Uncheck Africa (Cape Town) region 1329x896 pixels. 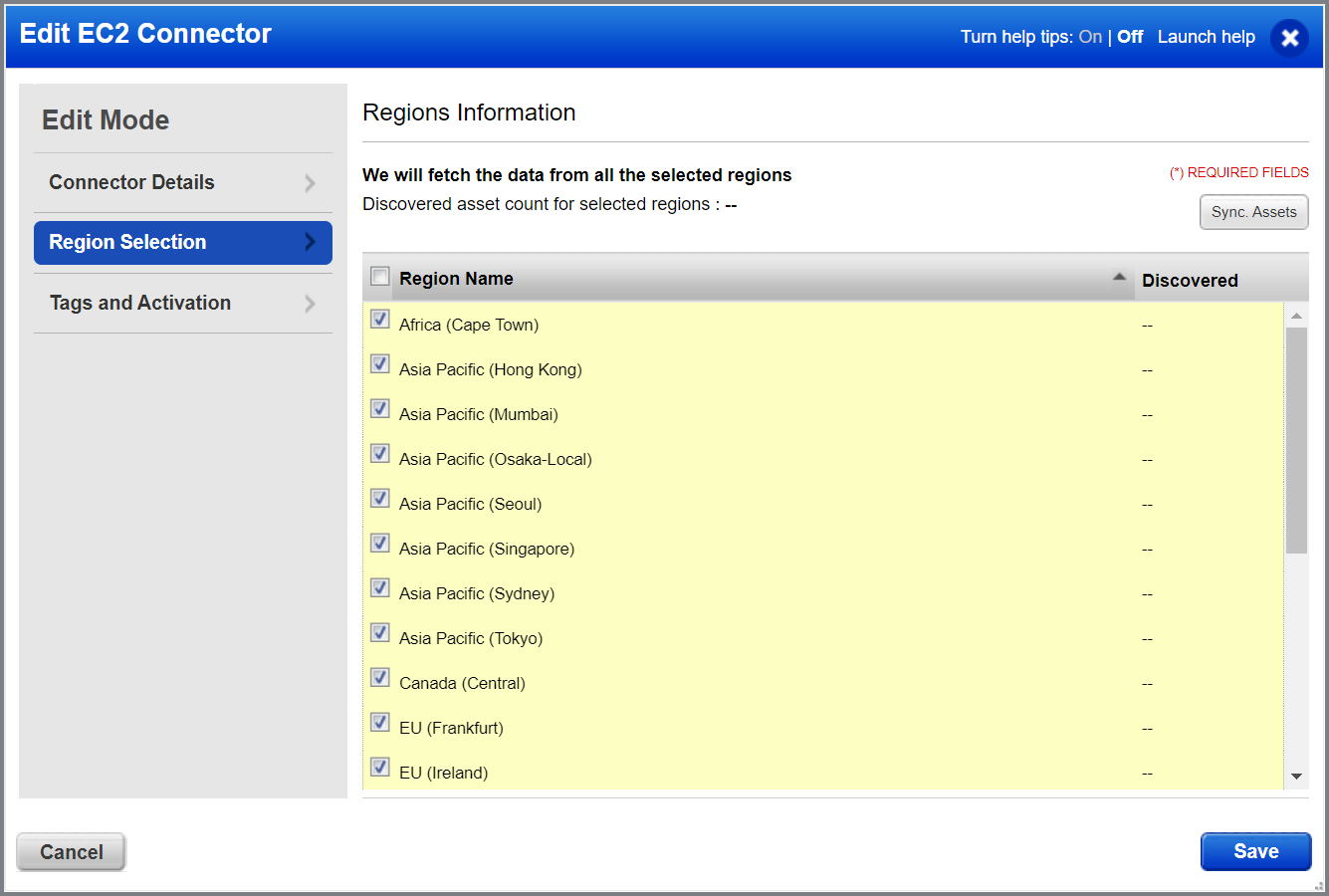coord(379,319)
